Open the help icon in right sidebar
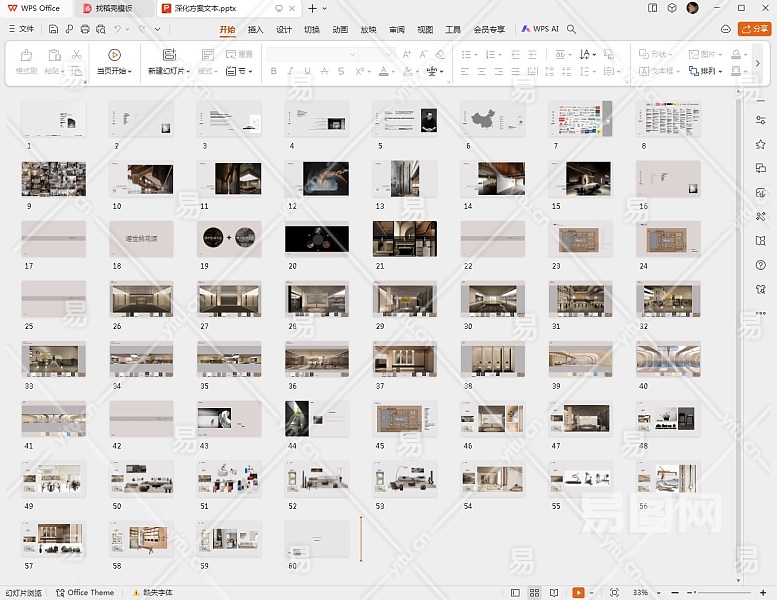Image resolution: width=777 pixels, height=600 pixels. click(761, 265)
